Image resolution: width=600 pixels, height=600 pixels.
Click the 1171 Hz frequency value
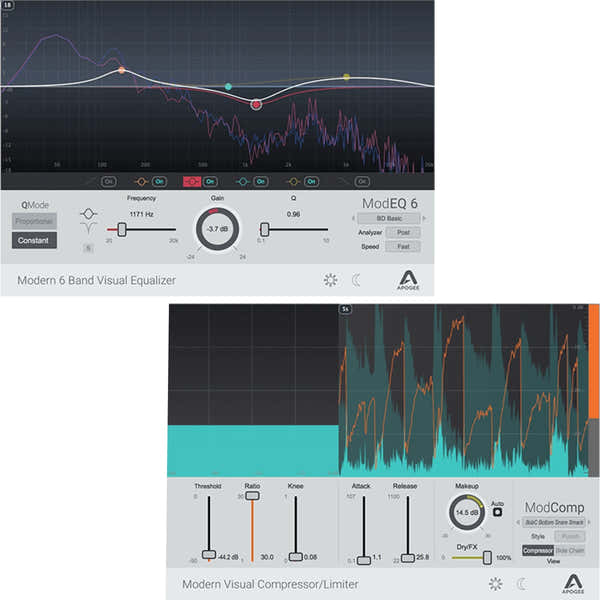coord(142,214)
